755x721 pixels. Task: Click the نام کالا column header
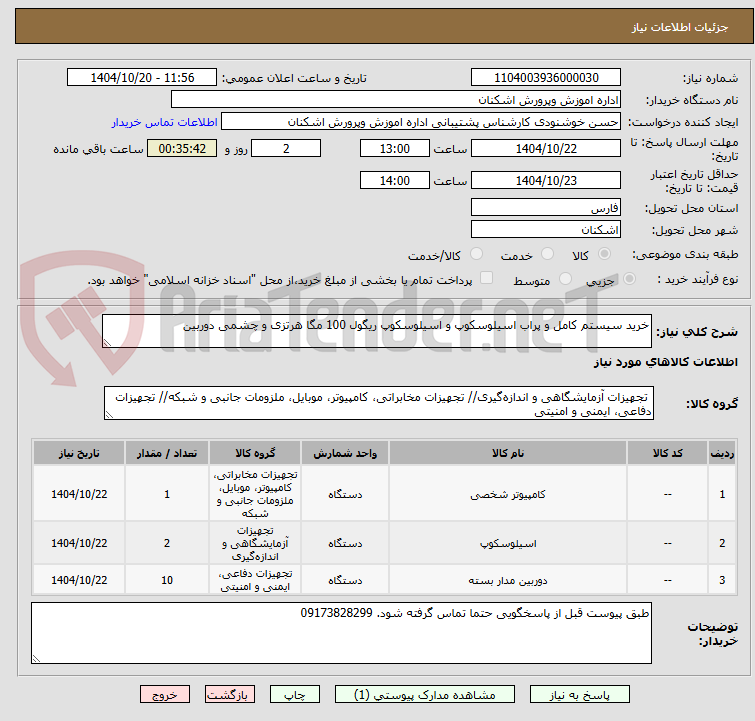[x=508, y=453]
